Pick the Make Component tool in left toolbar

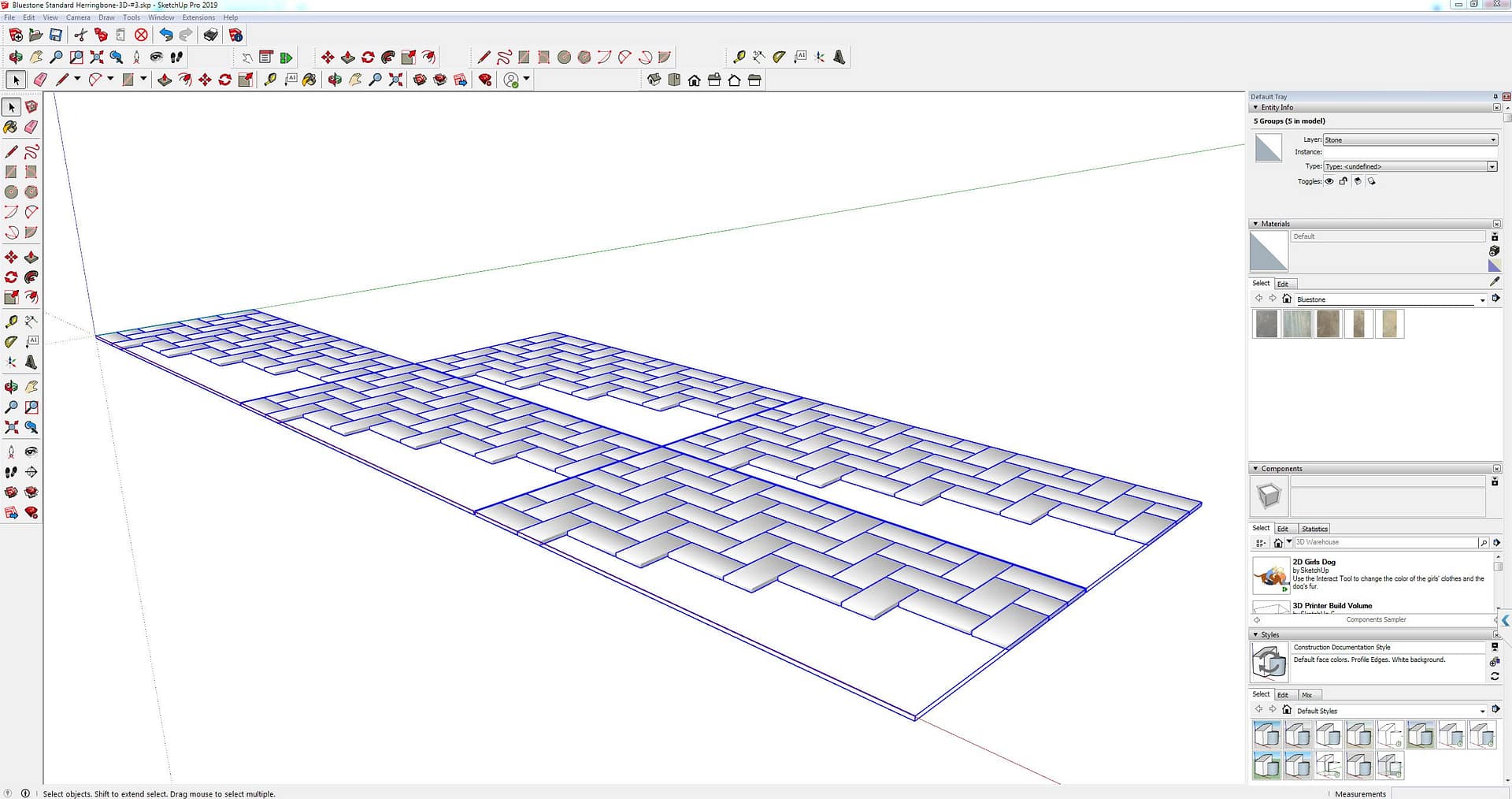point(31,106)
